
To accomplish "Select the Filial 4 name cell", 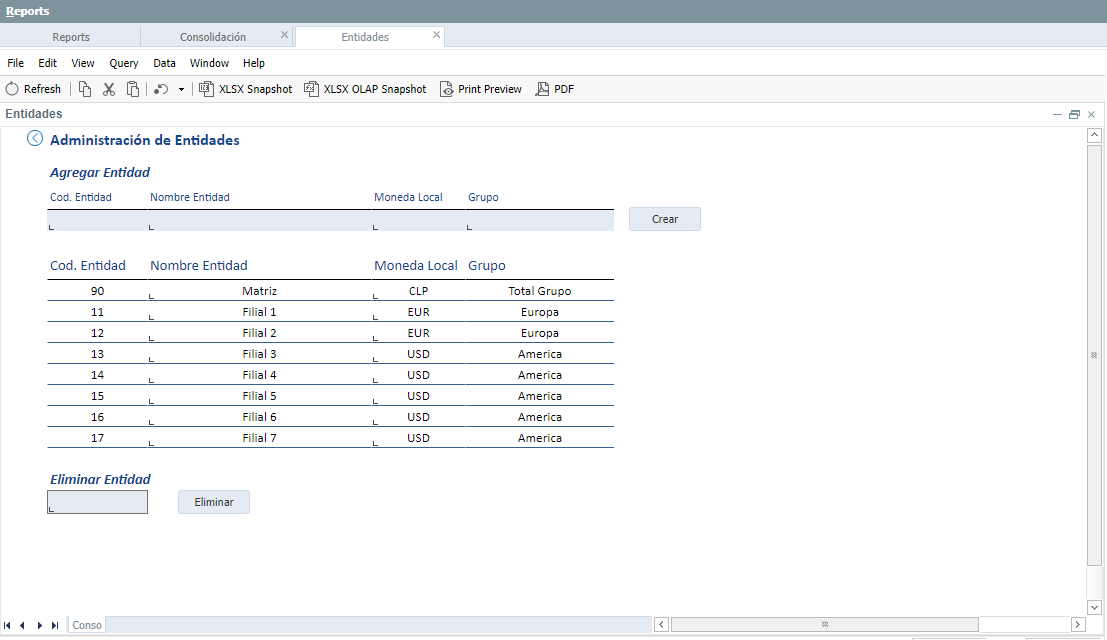I will (259, 375).
